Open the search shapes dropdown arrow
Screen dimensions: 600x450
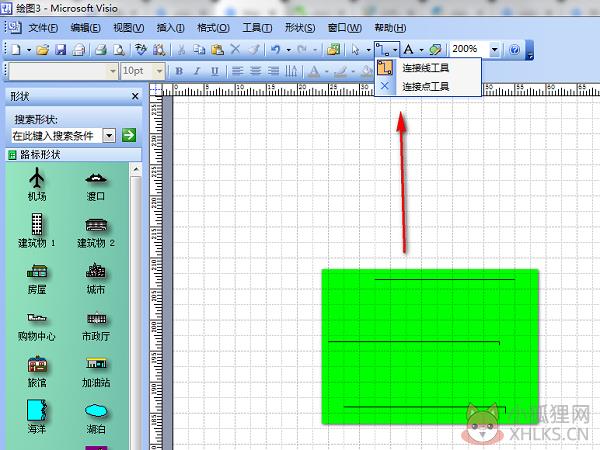(x=109, y=135)
